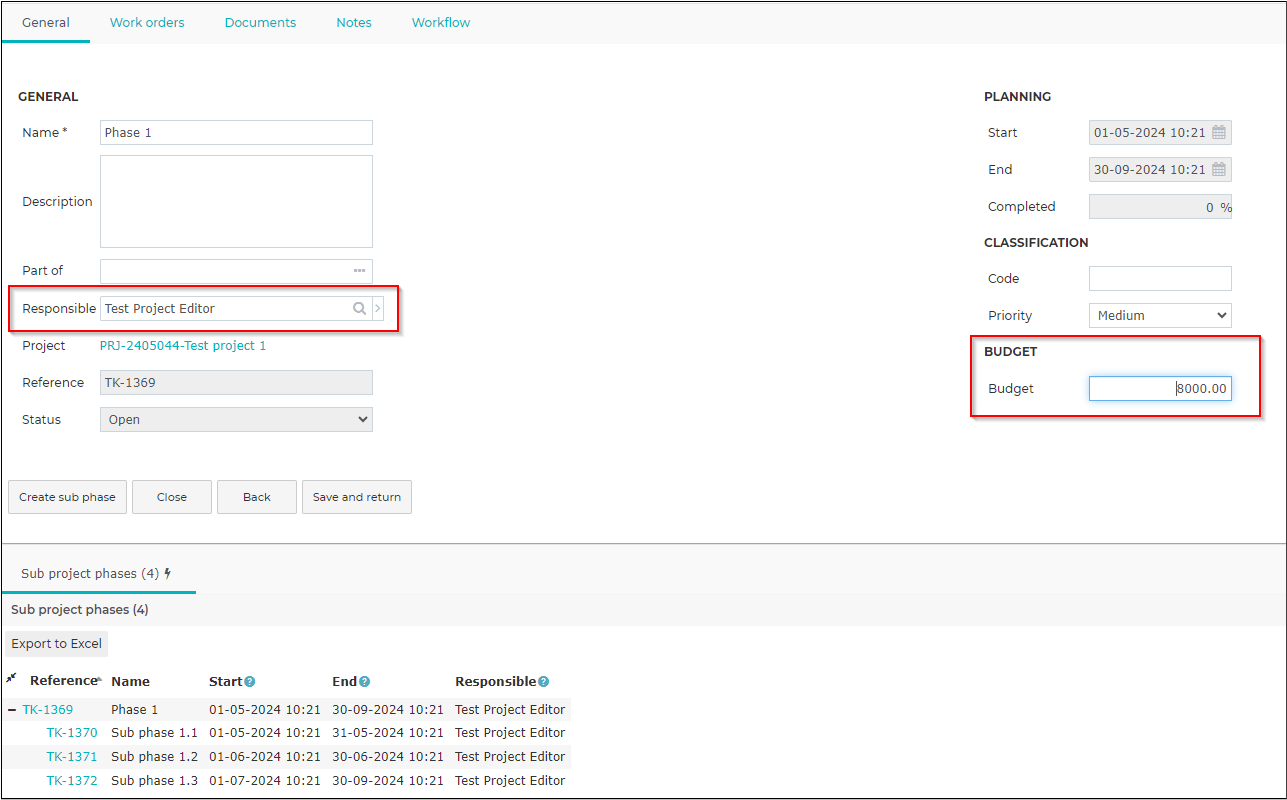Click into the Code field
The height and width of the screenshot is (800, 1287).
(1160, 278)
